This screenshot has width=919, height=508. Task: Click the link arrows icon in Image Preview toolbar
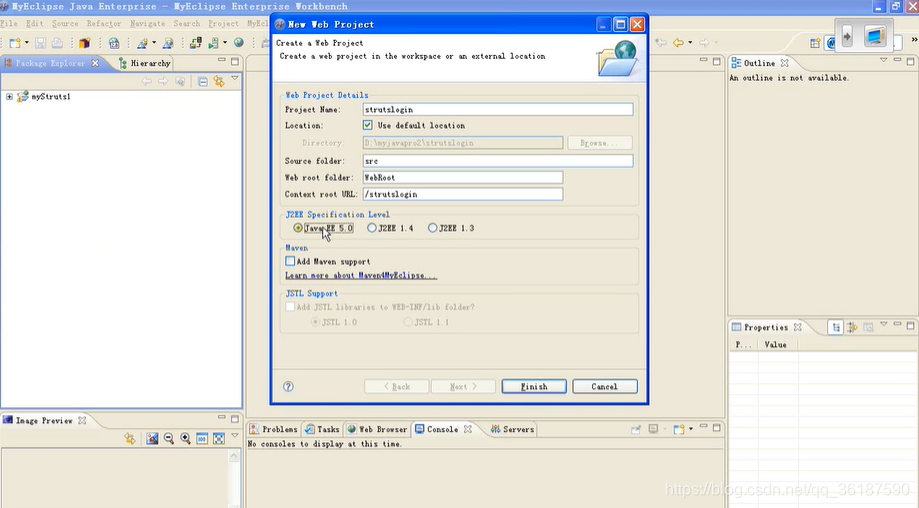[x=130, y=438]
